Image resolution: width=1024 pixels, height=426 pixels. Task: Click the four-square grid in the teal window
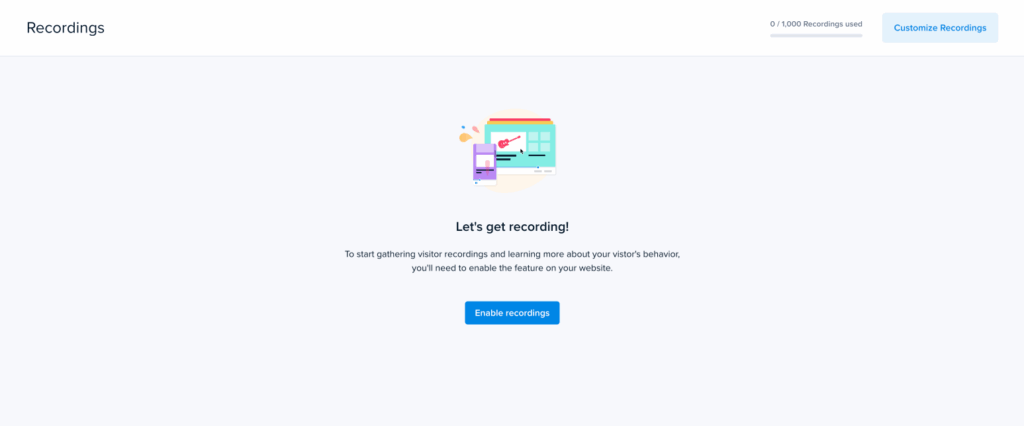[x=539, y=141]
